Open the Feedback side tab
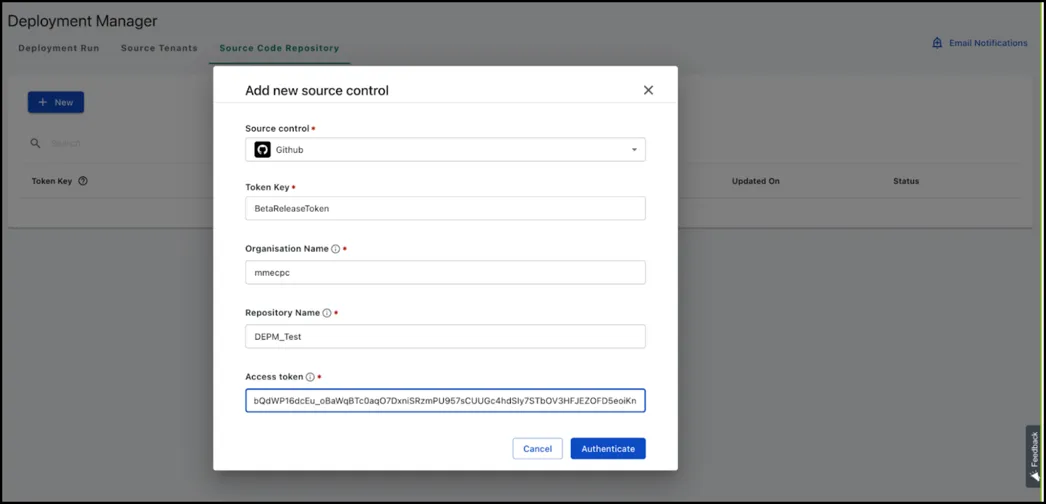 click(1034, 456)
